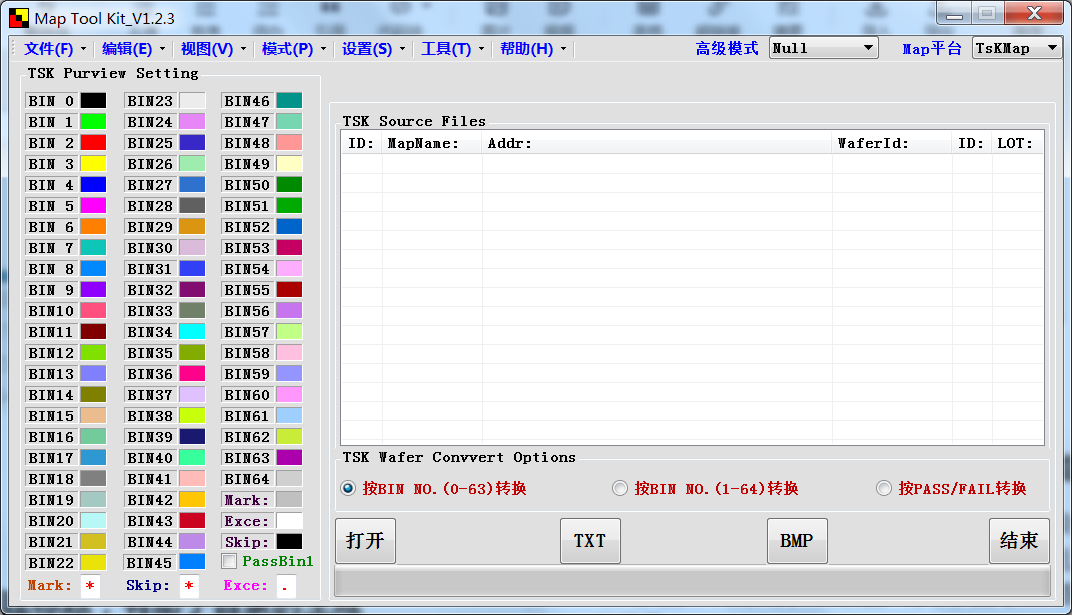Viewport: 1072px width, 615px height.
Task: Click the BIN 0 black color swatch
Action: click(x=92, y=100)
